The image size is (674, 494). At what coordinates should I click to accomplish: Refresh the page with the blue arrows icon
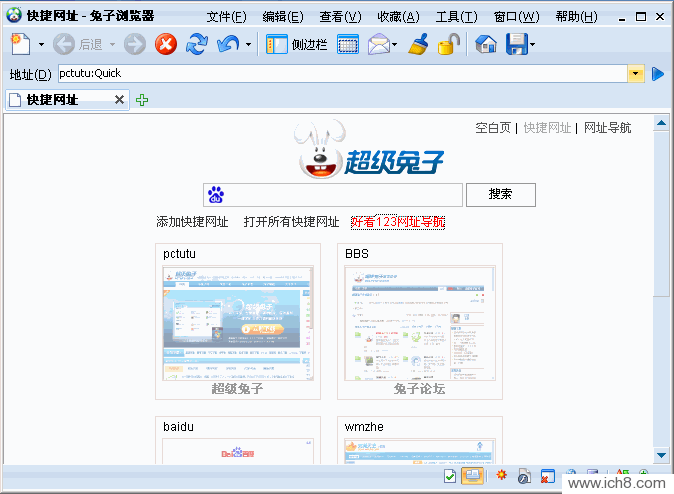pos(197,44)
